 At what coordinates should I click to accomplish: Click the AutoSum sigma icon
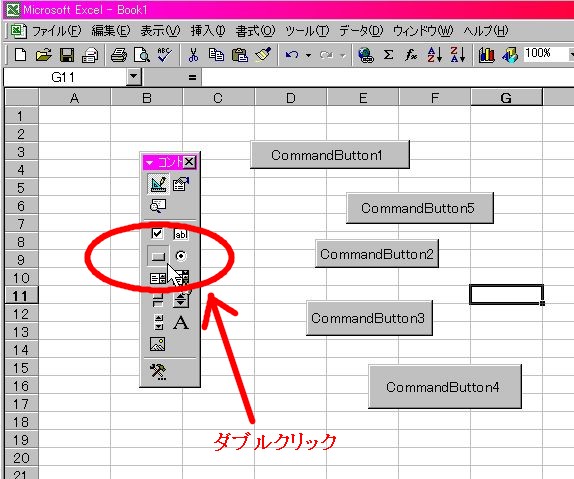[x=388, y=55]
